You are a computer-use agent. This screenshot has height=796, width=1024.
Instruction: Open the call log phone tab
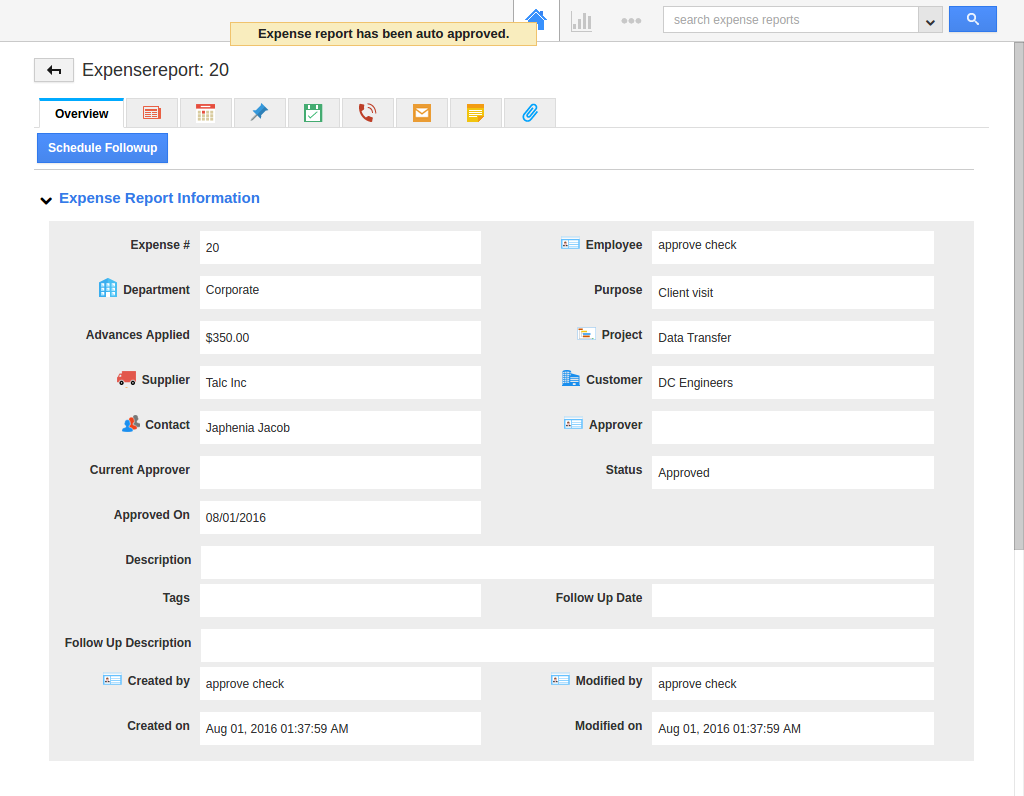[368, 113]
